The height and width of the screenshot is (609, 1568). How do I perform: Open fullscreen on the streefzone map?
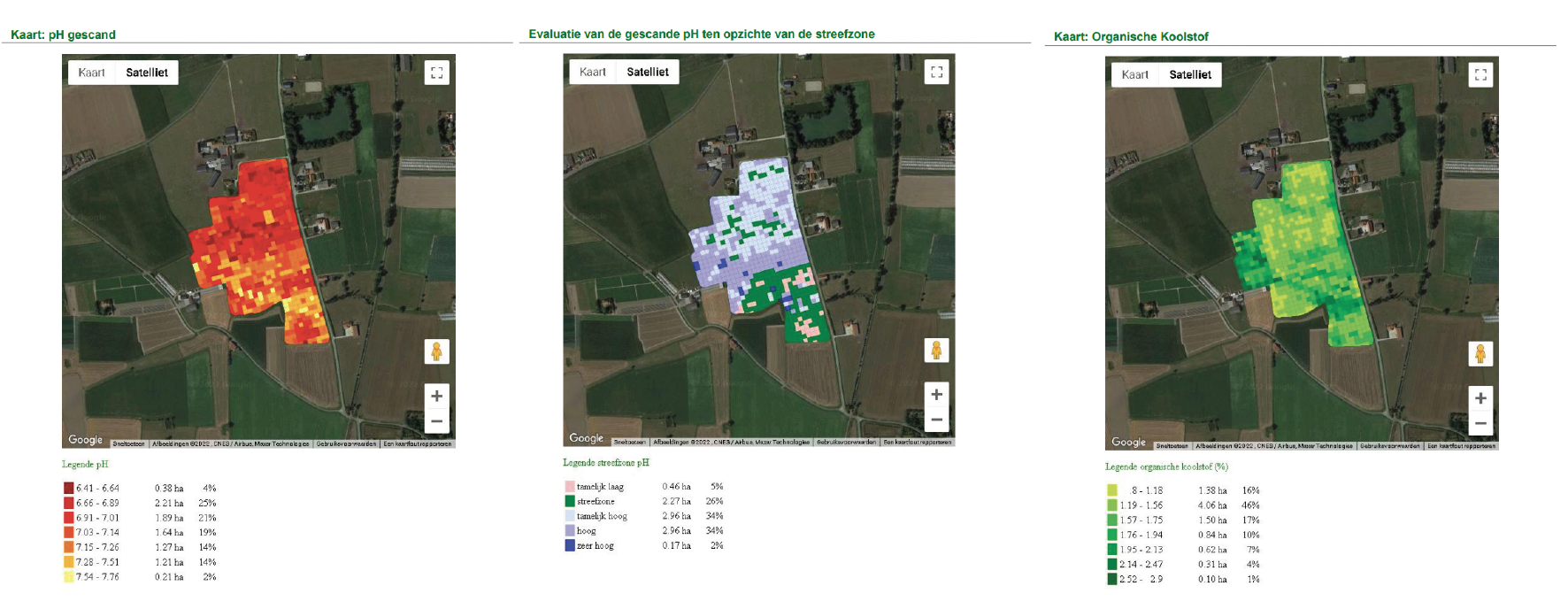[936, 72]
